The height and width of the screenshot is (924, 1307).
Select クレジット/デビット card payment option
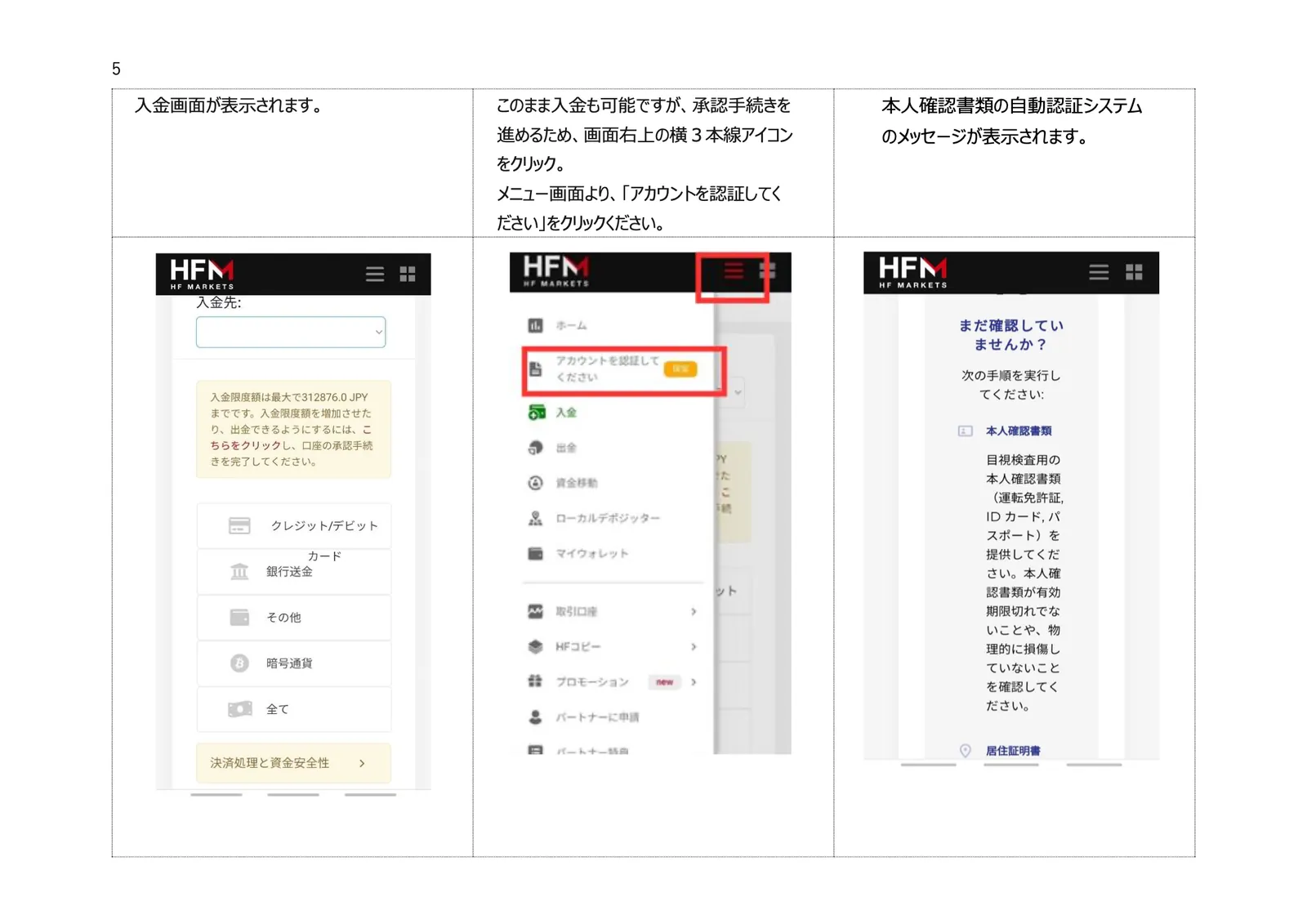(294, 525)
